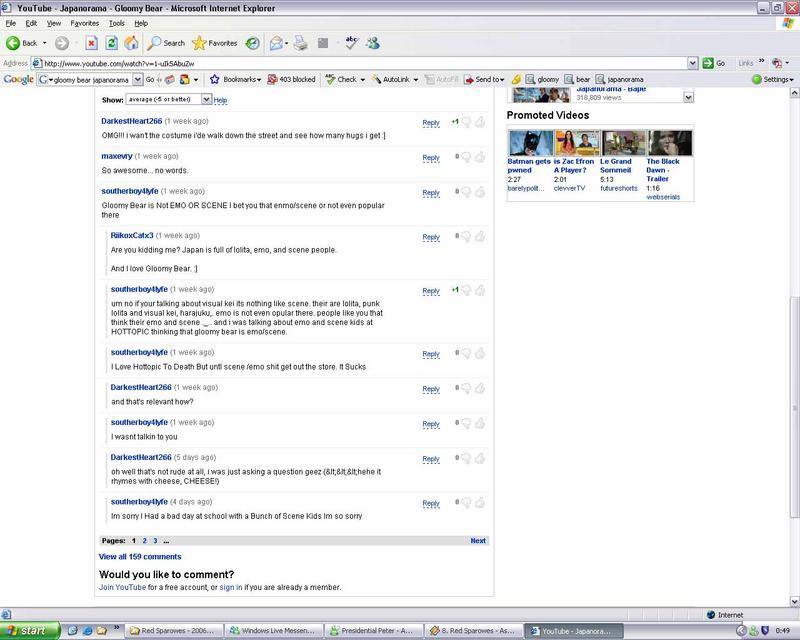Expand the Show comments rating dropdown
The width and height of the screenshot is (800, 640).
click(207, 100)
